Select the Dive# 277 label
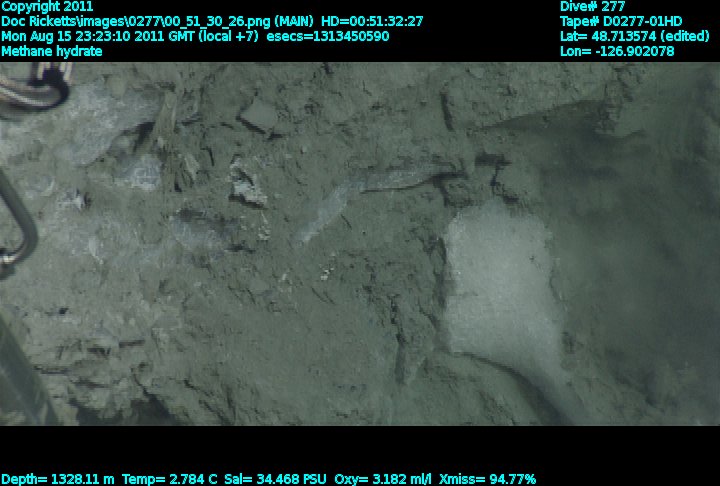 point(592,6)
